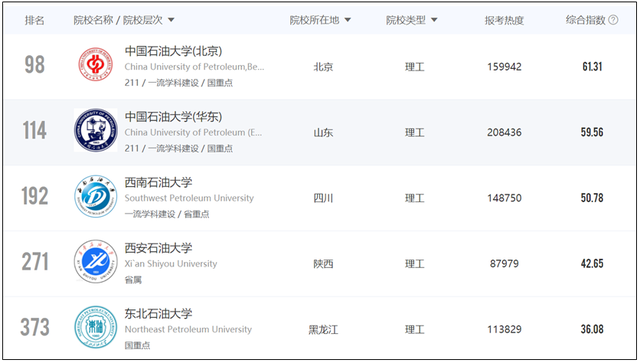Select the 黑龙江 location cell

(x=323, y=330)
